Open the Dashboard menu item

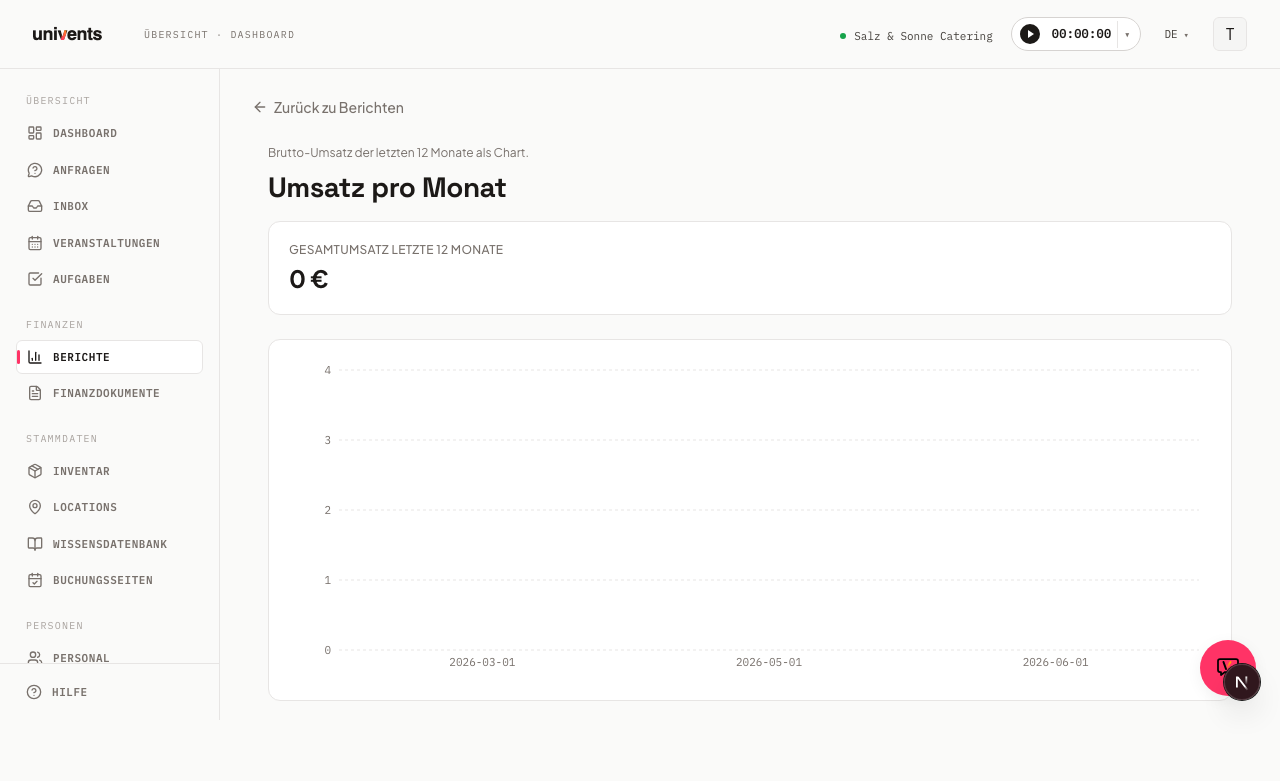click(x=110, y=133)
